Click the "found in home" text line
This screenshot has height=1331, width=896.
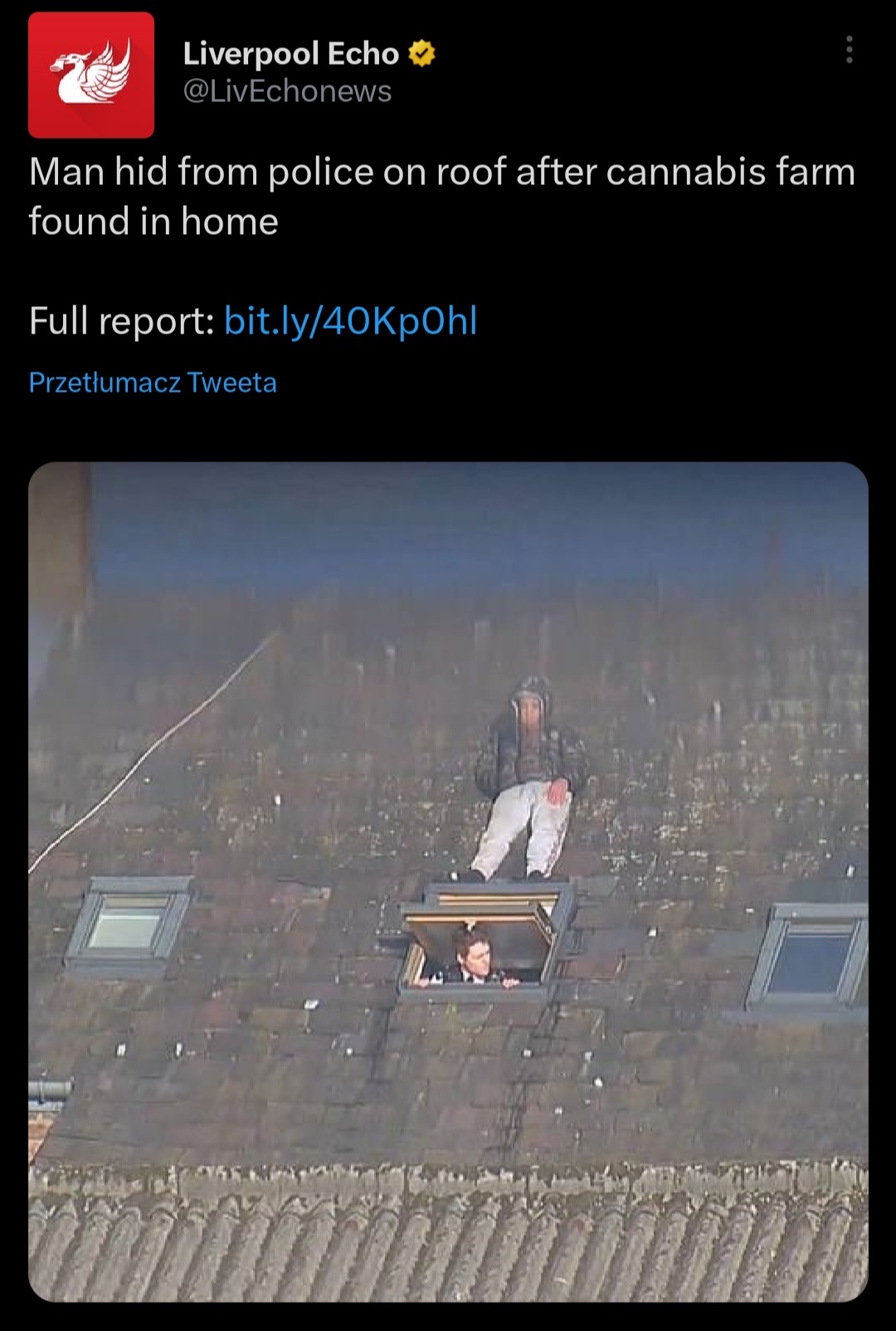[154, 222]
